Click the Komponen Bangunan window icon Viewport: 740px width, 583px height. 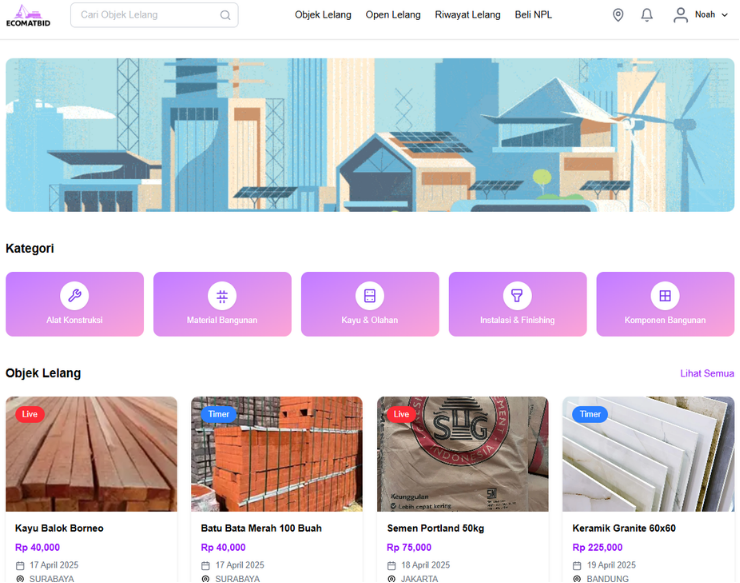tap(665, 296)
